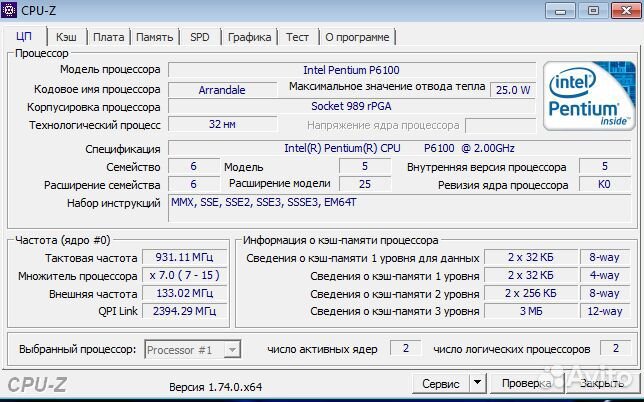Maximize the CPU-Z window
This screenshot has width=644, height=402.
tap(593, 11)
